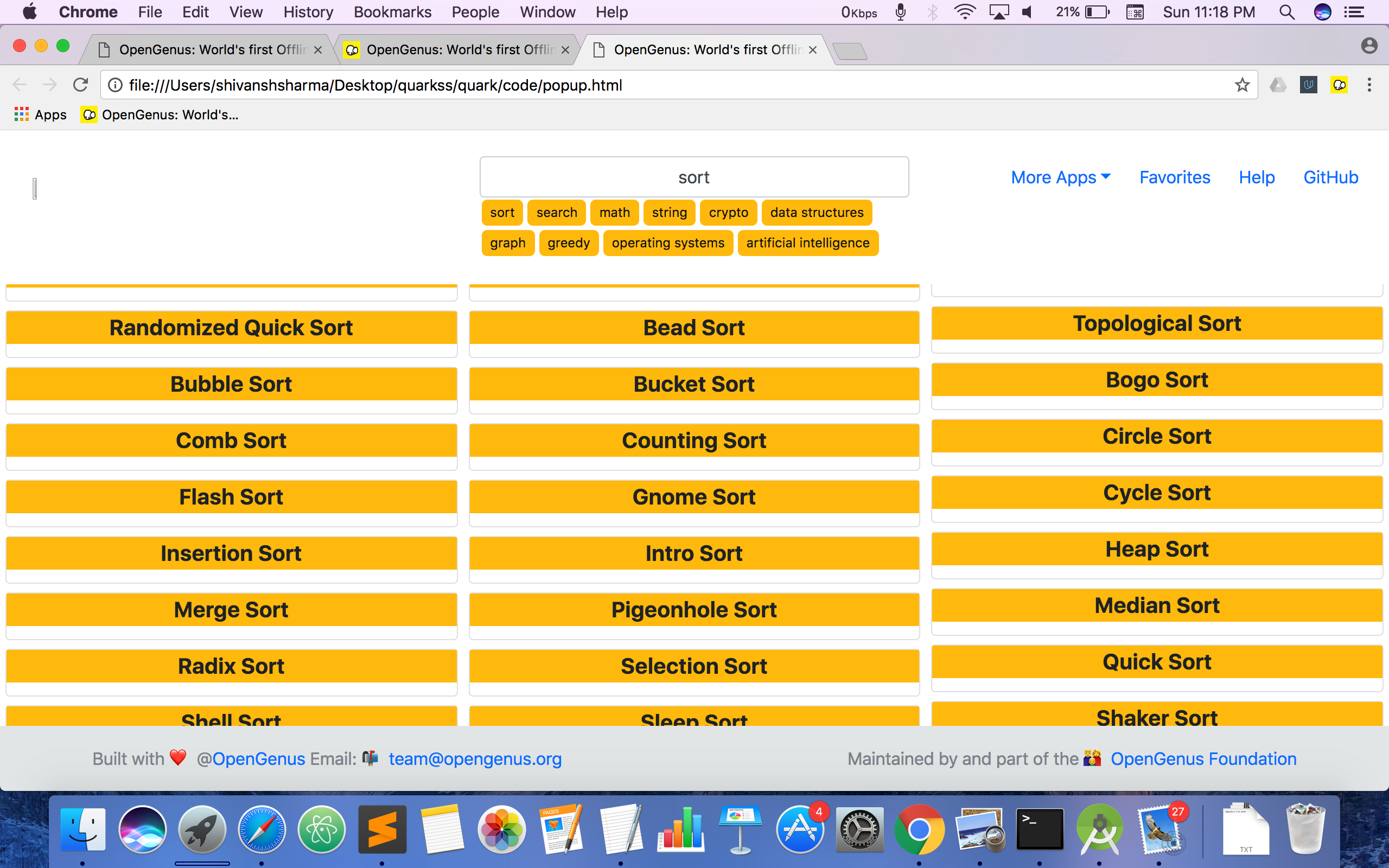
Task: Open Safari from the dock
Action: click(262, 829)
